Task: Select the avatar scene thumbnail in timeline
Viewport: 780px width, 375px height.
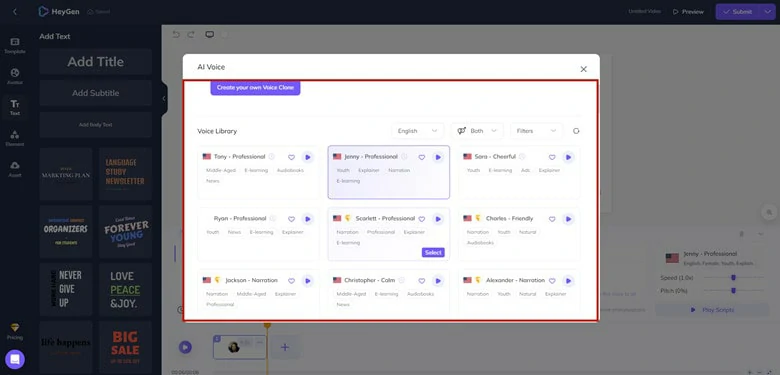Action: click(x=240, y=347)
